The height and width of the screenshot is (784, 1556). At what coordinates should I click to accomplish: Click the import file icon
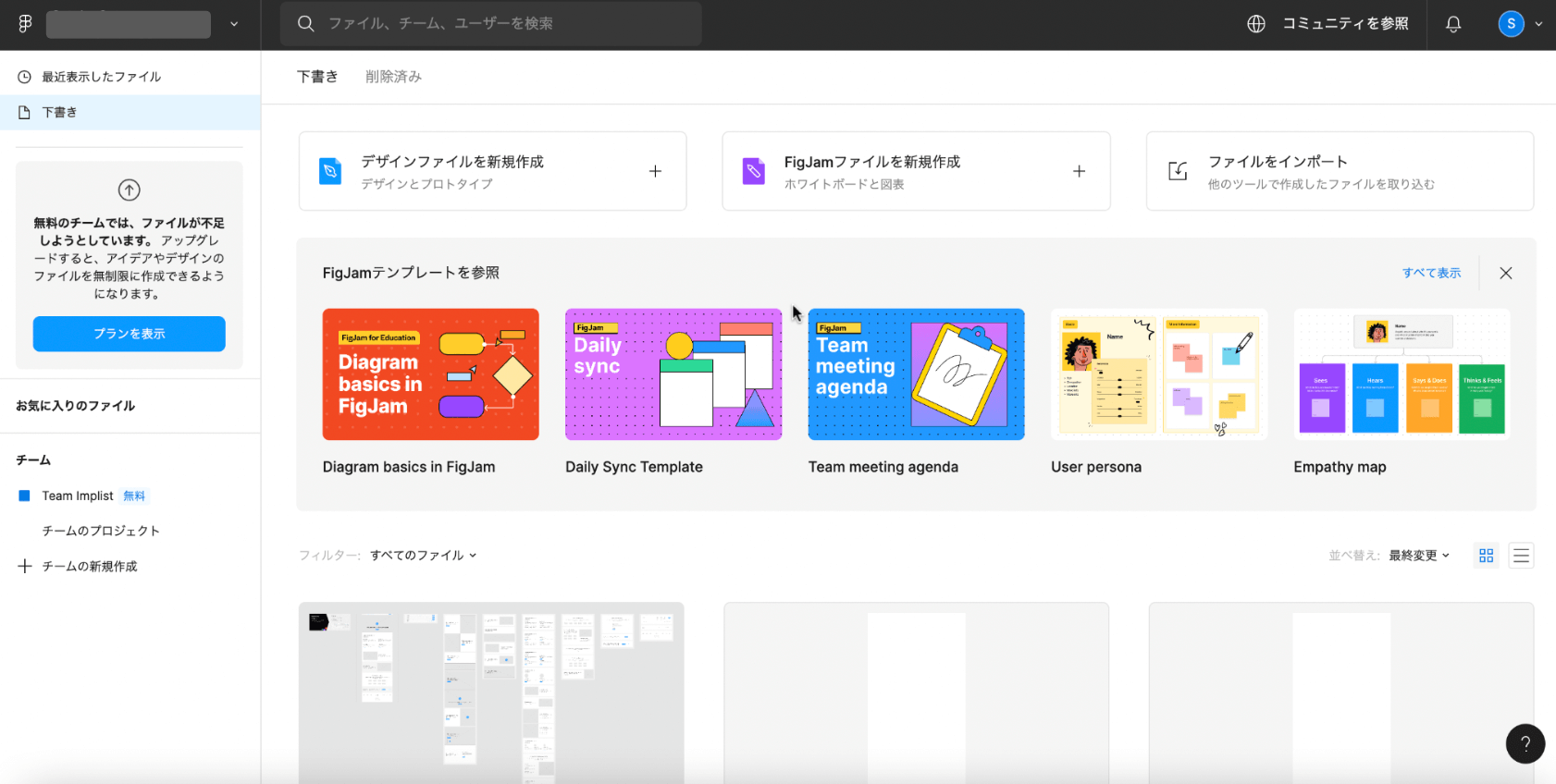coord(1178,171)
